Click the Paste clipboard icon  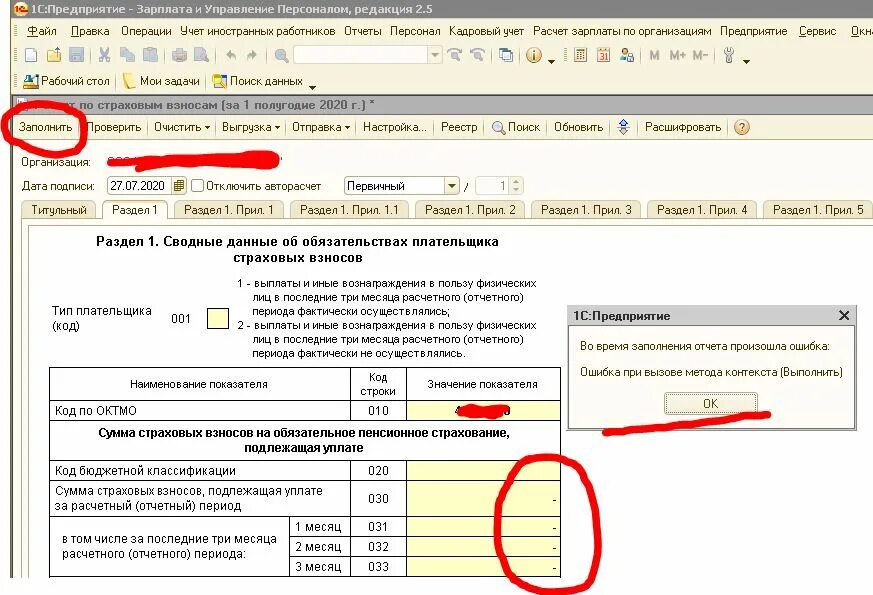click(150, 55)
